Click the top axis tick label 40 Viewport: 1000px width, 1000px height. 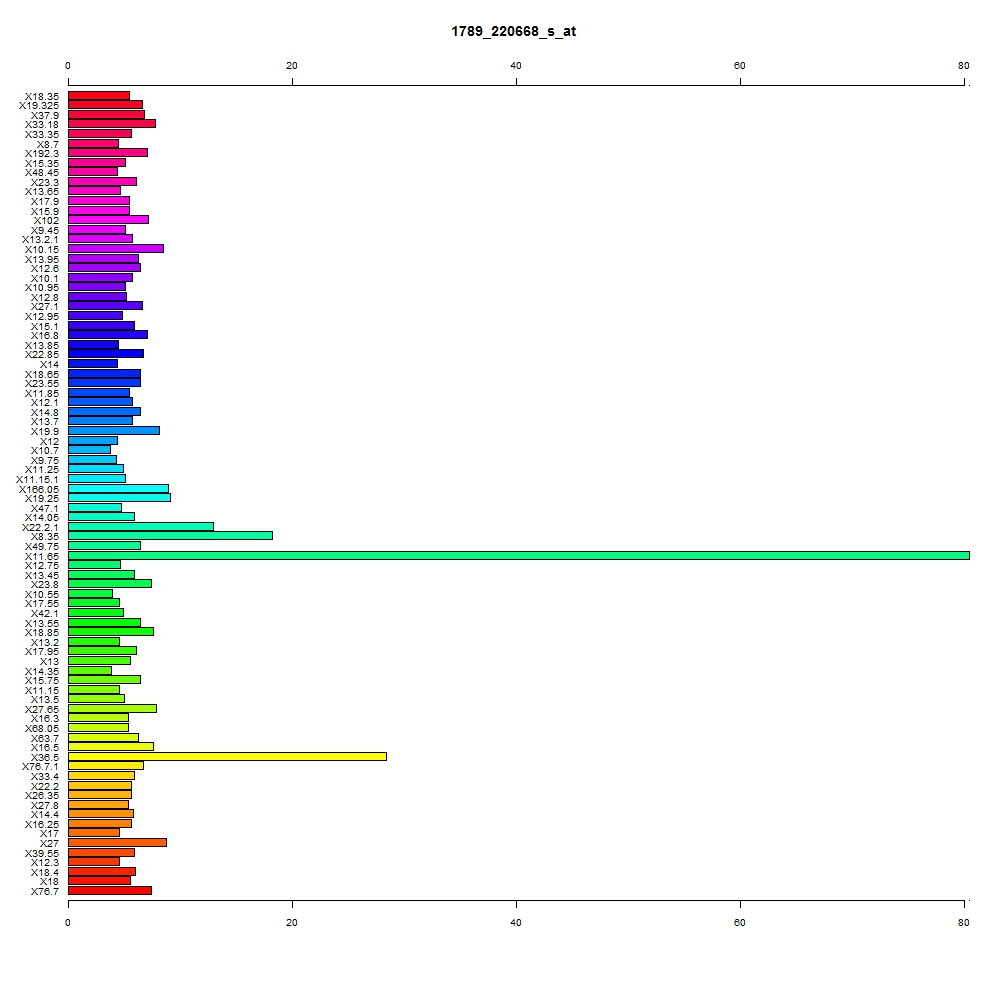pos(516,66)
